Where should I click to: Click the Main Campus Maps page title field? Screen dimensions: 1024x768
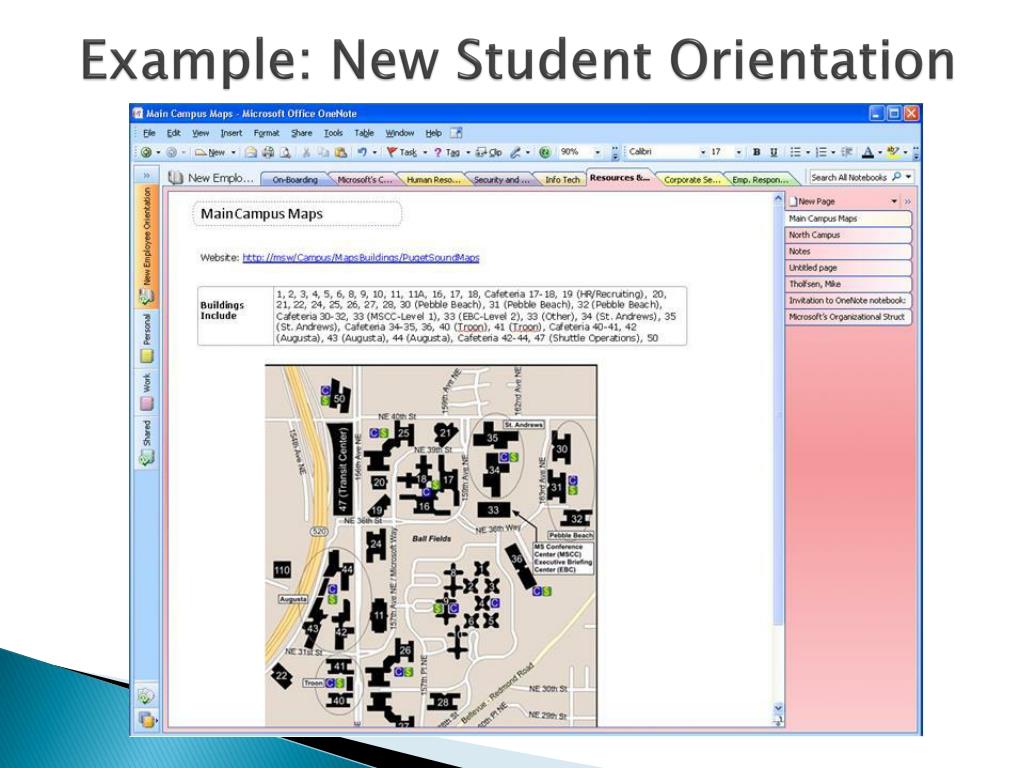[297, 214]
